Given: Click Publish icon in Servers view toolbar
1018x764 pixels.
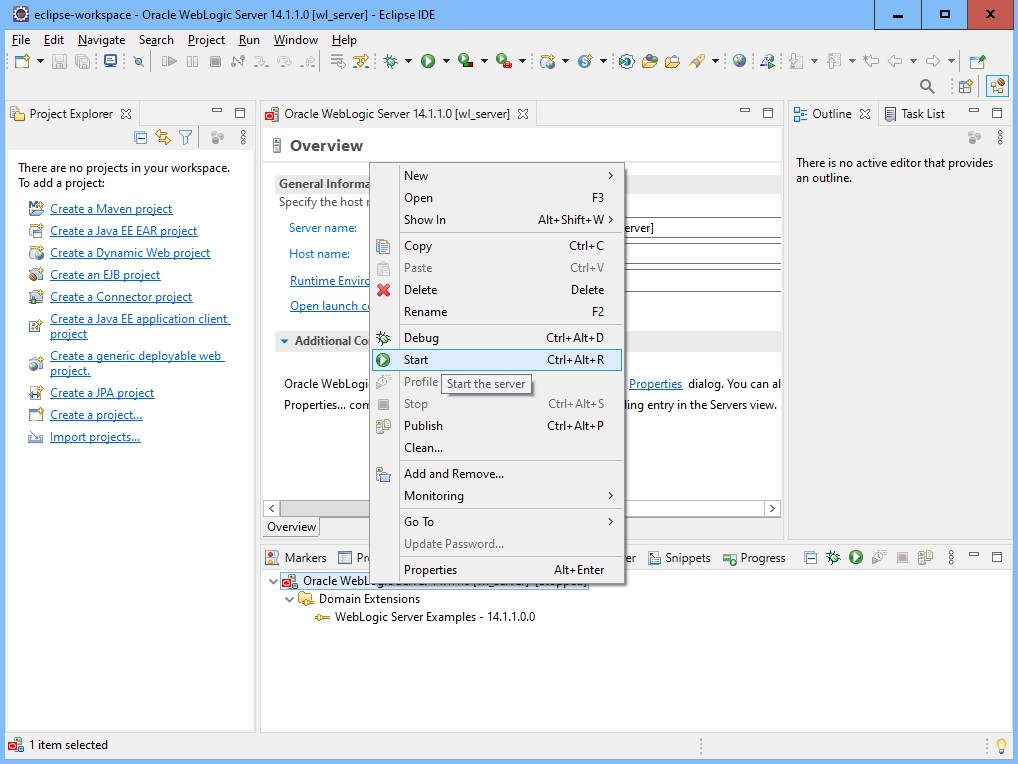Looking at the screenshot, I should [925, 557].
